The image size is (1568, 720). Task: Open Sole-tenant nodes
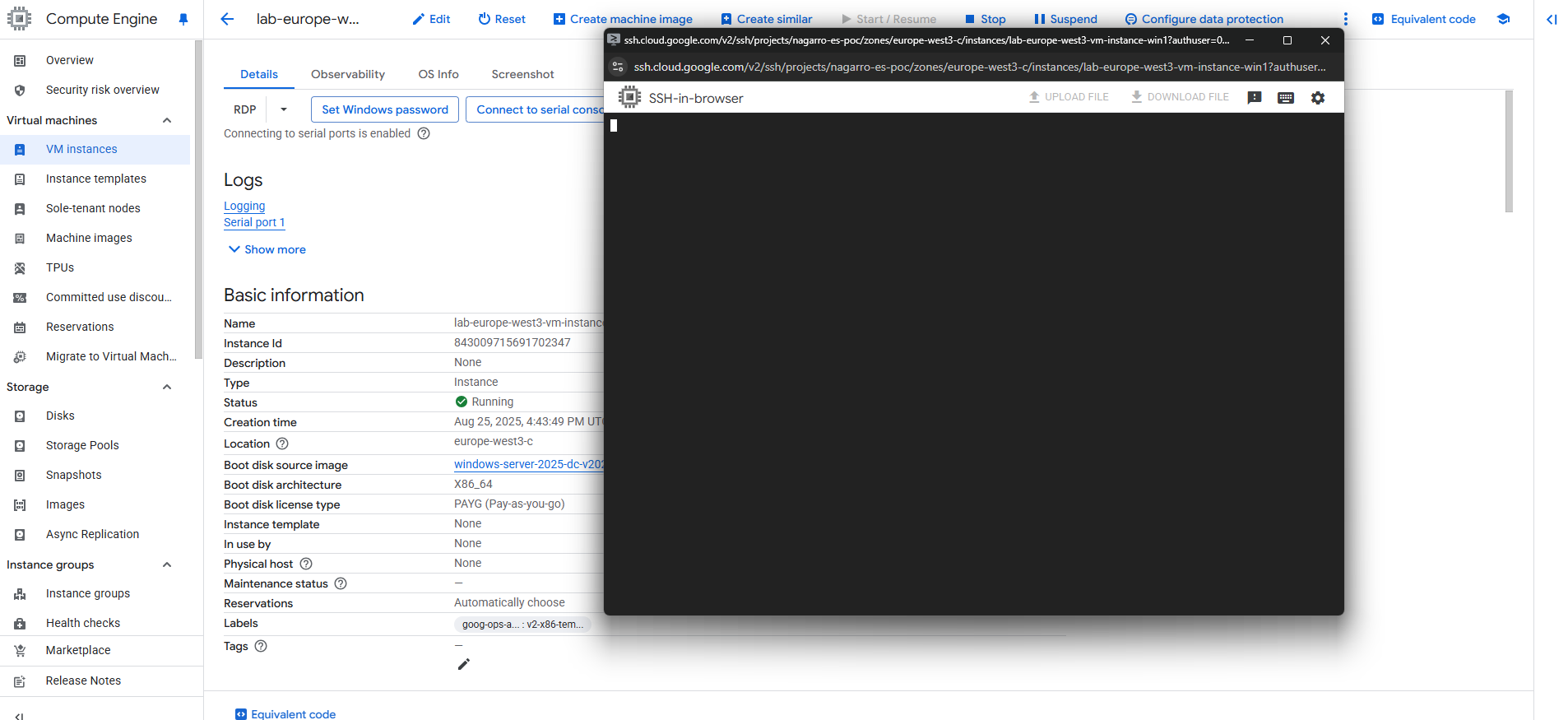point(93,208)
